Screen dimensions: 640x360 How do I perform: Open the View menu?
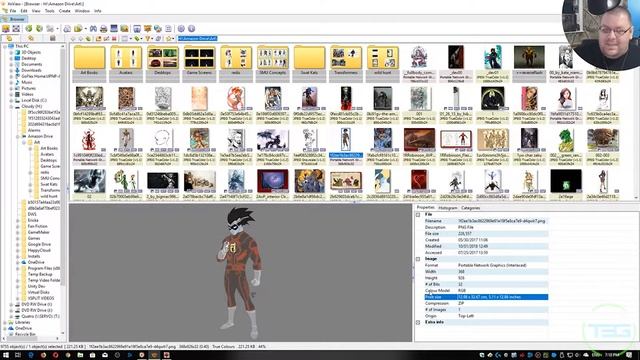[36, 11]
